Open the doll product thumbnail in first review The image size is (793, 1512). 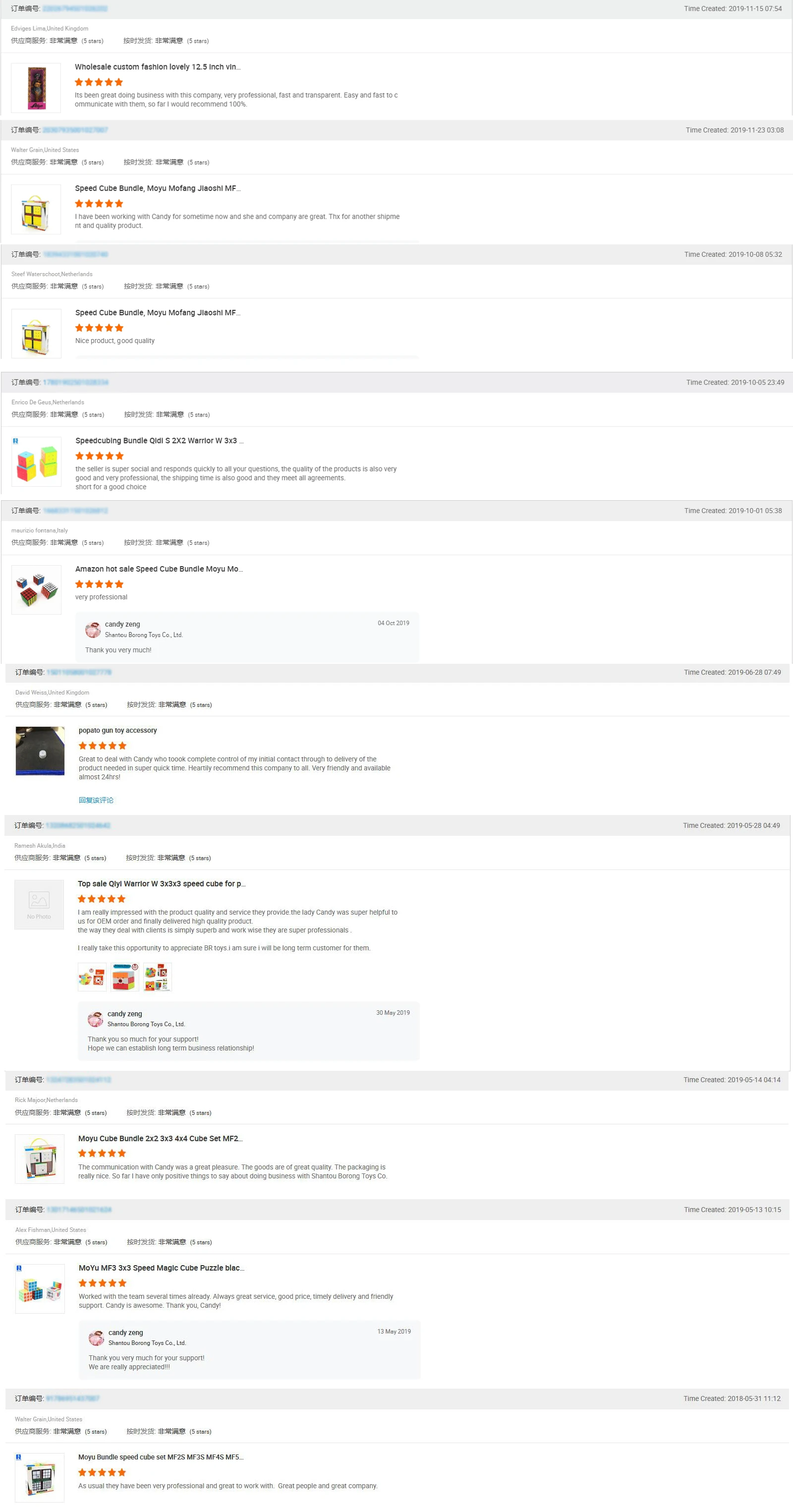click(36, 87)
